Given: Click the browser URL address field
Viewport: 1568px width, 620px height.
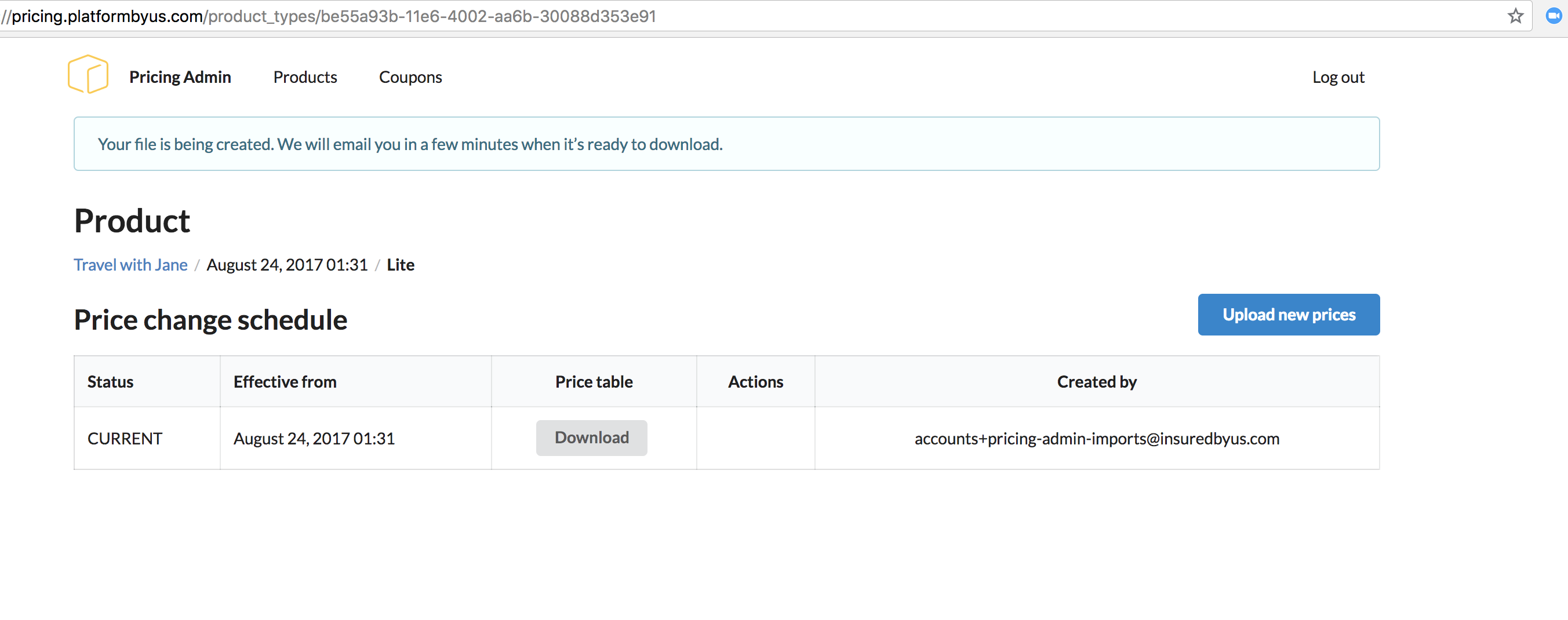Looking at the screenshot, I should click(730, 16).
